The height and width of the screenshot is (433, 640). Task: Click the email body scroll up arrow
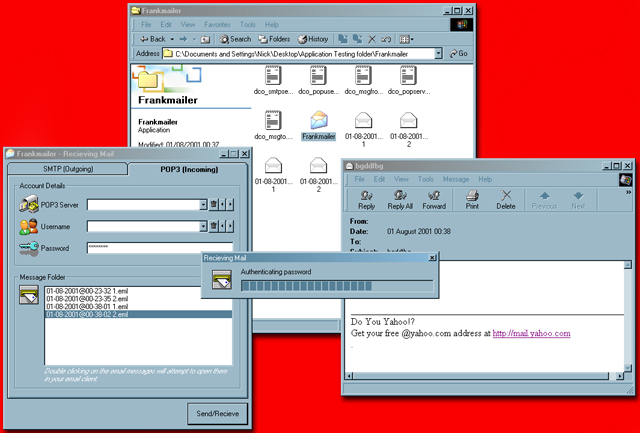pos(627,265)
